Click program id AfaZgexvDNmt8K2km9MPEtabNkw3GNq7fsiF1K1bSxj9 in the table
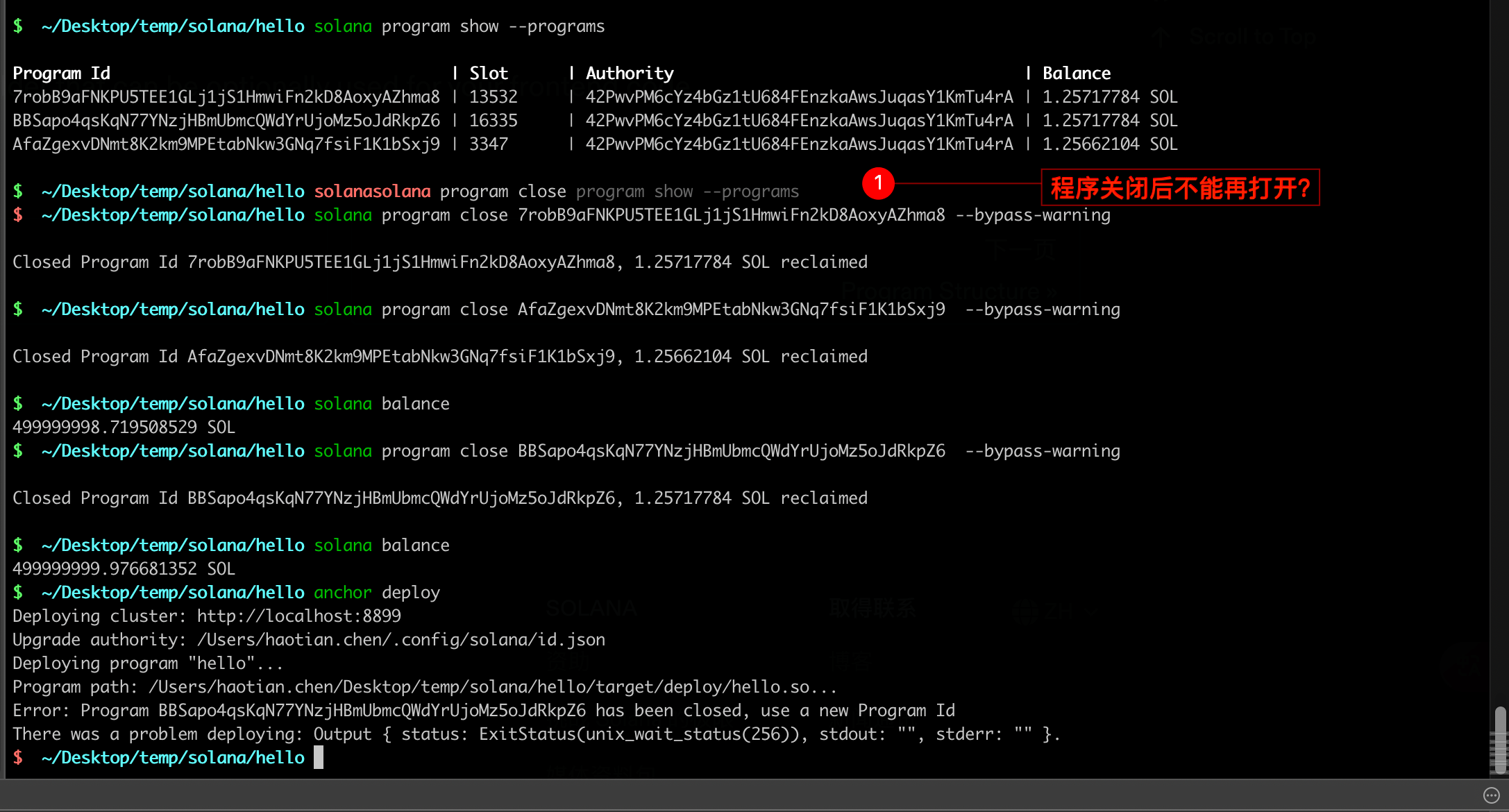Image resolution: width=1509 pixels, height=812 pixels. pos(226,144)
